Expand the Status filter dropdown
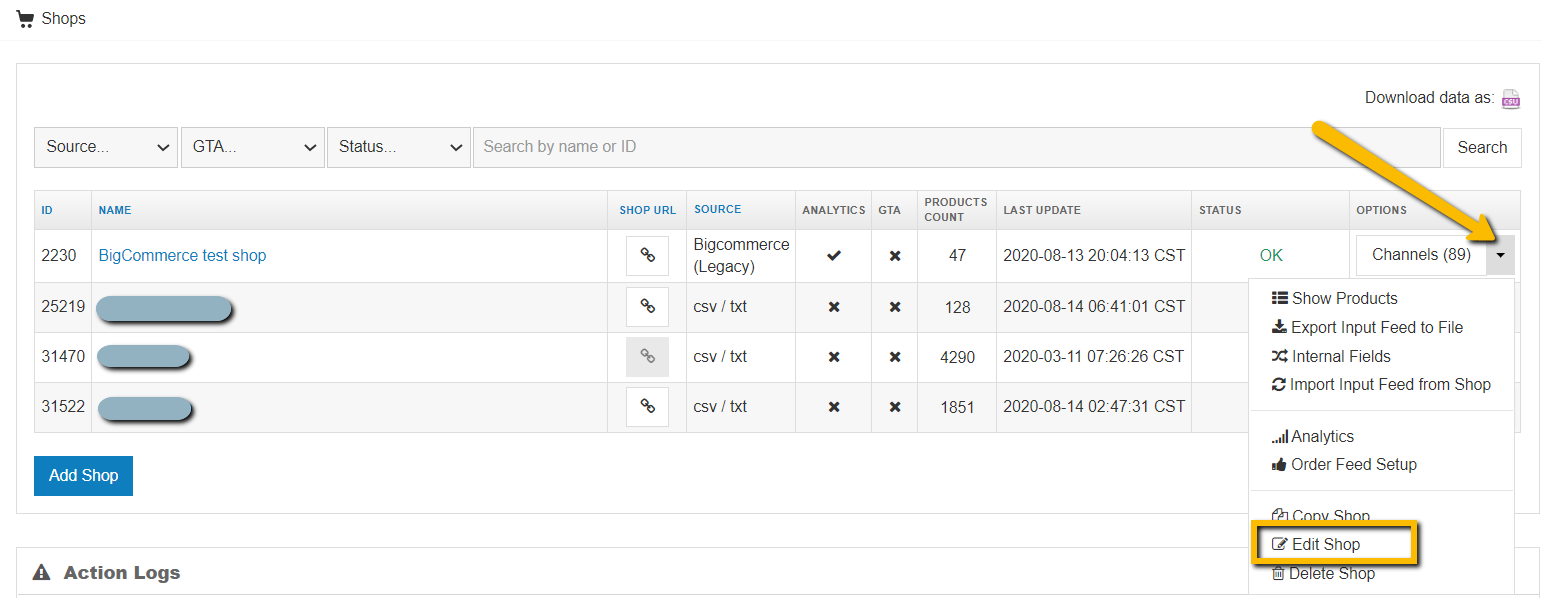Screen dimensions: 1542x598 398,147
